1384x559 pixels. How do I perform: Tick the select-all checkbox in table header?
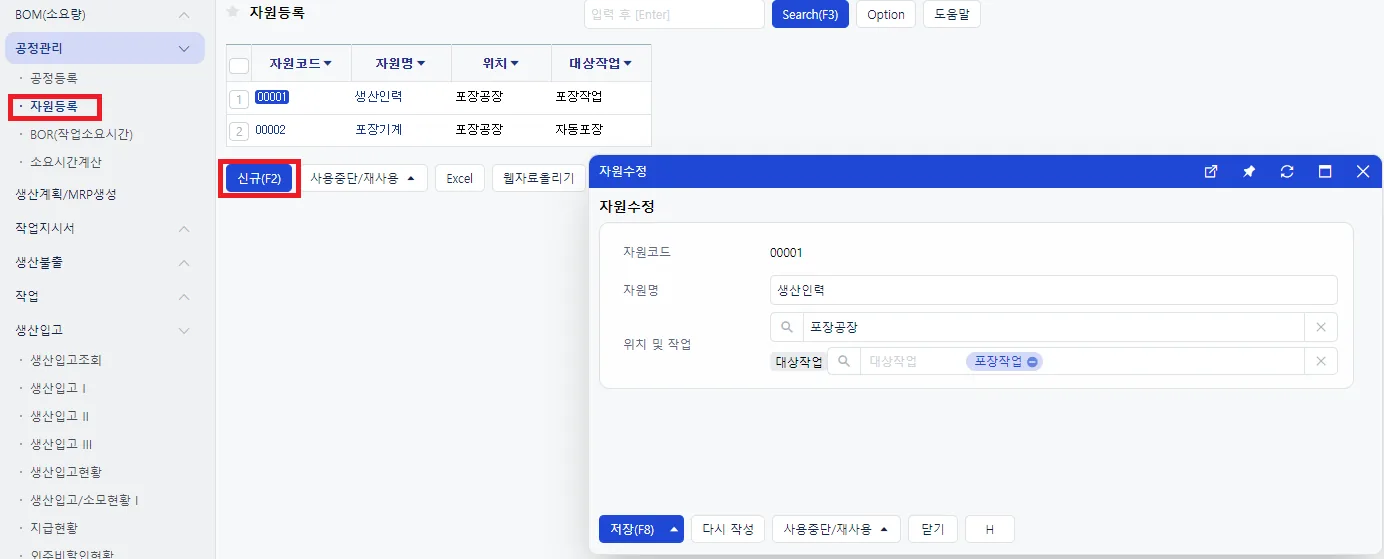click(239, 65)
